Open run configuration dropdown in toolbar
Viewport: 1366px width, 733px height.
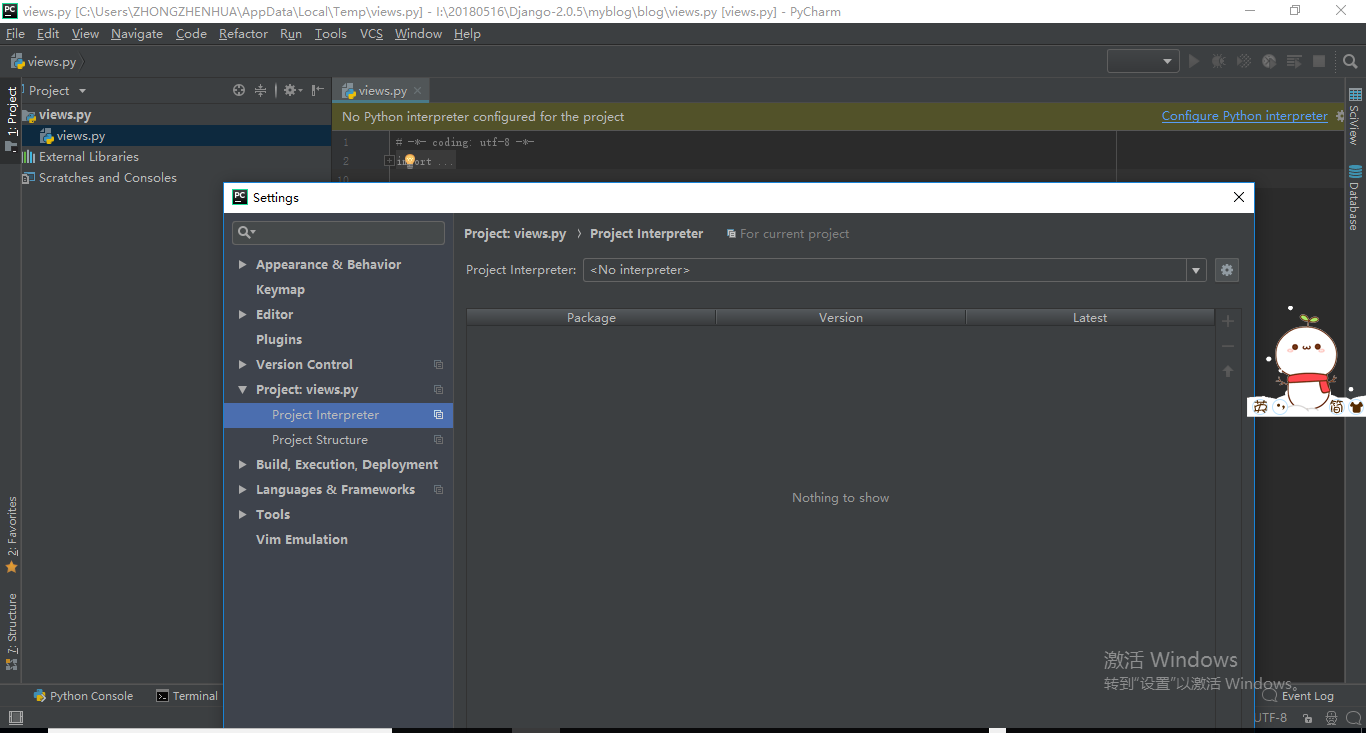click(1143, 61)
